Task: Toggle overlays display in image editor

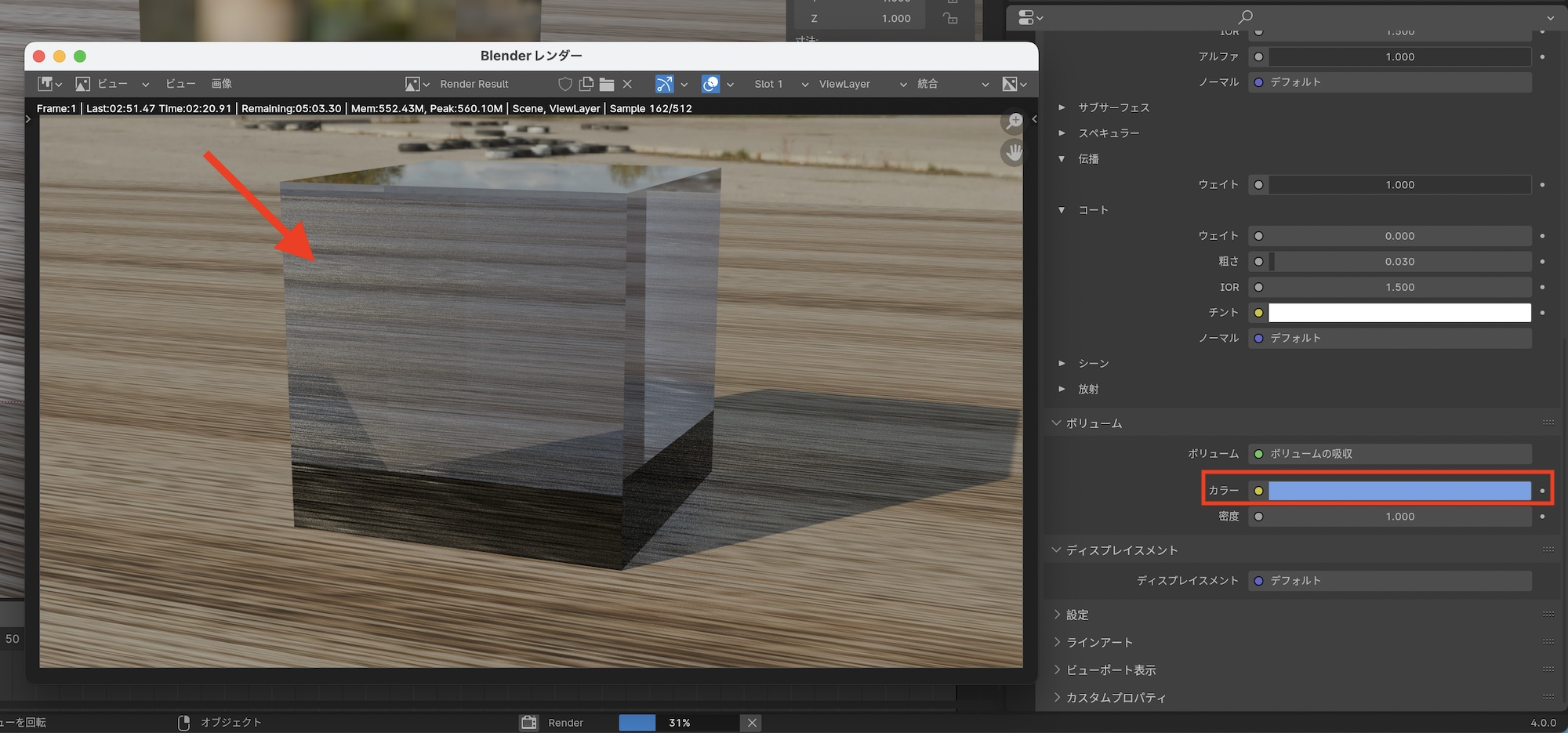Action: pyautogui.click(x=710, y=84)
